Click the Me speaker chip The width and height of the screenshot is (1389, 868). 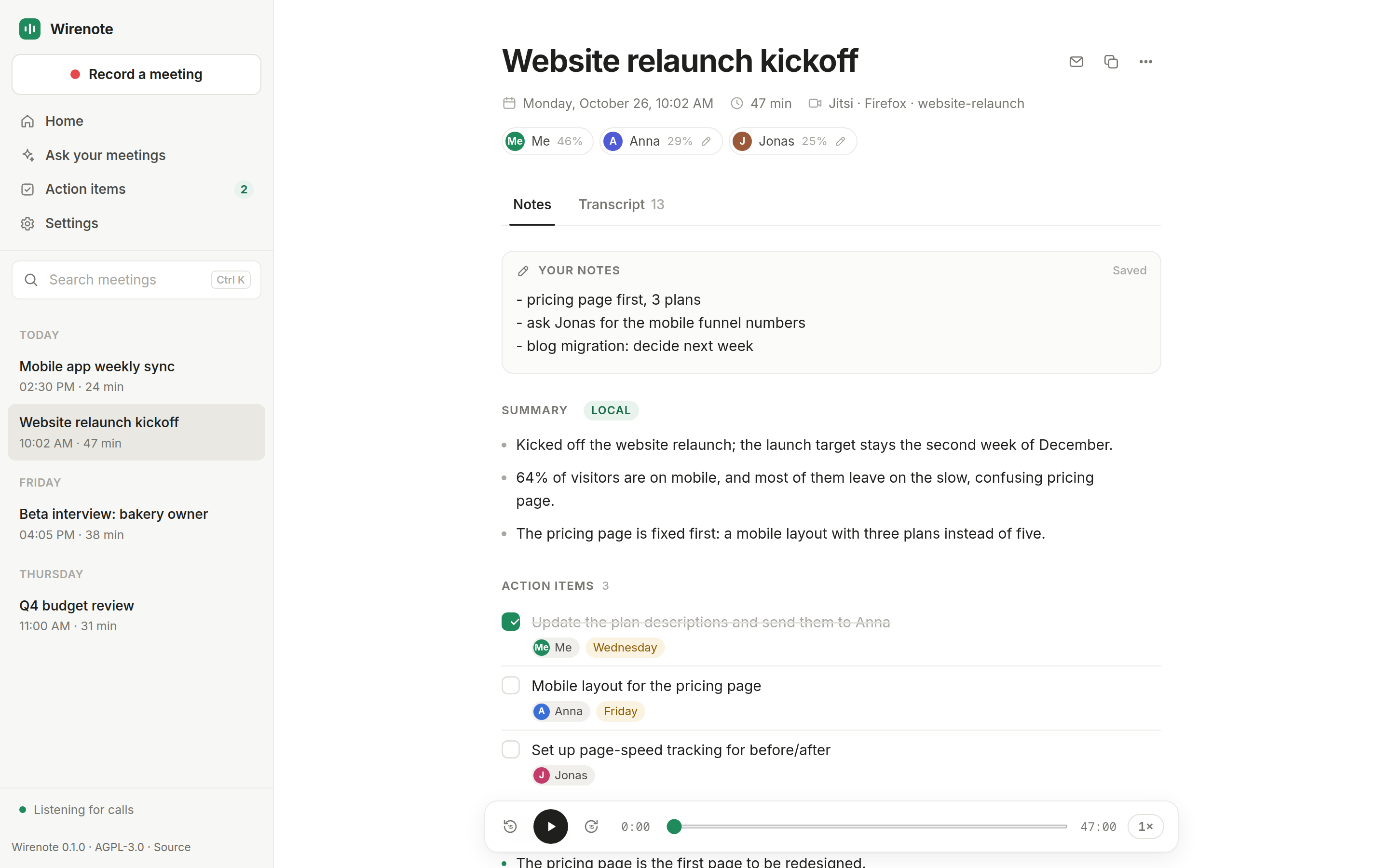[547, 141]
